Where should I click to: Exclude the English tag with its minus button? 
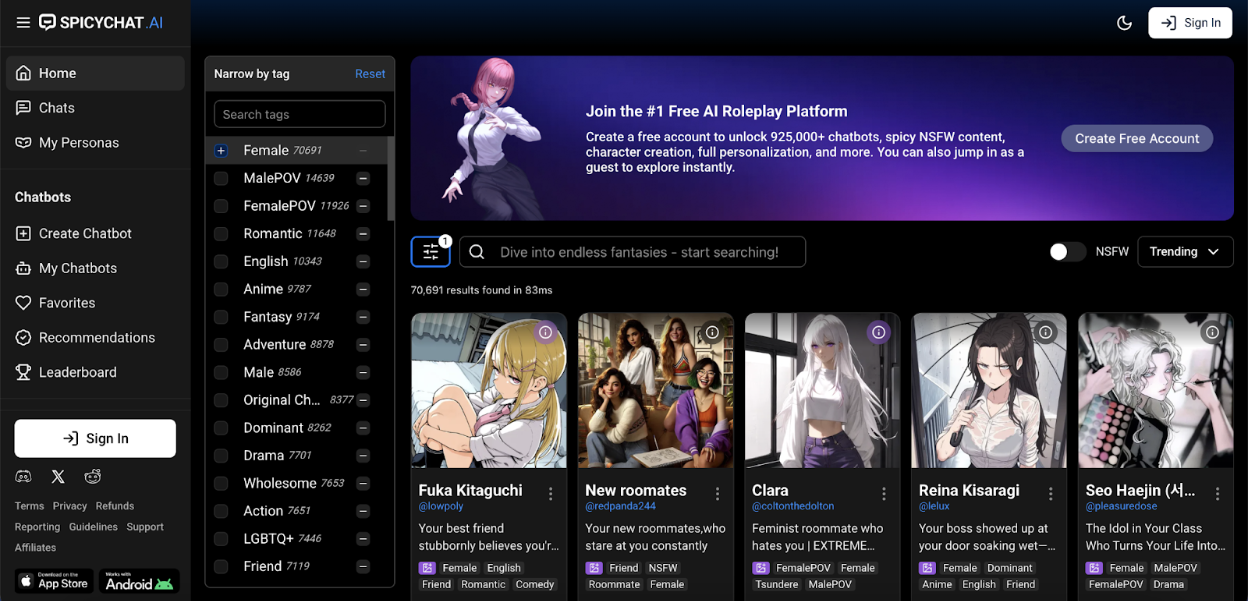363,261
